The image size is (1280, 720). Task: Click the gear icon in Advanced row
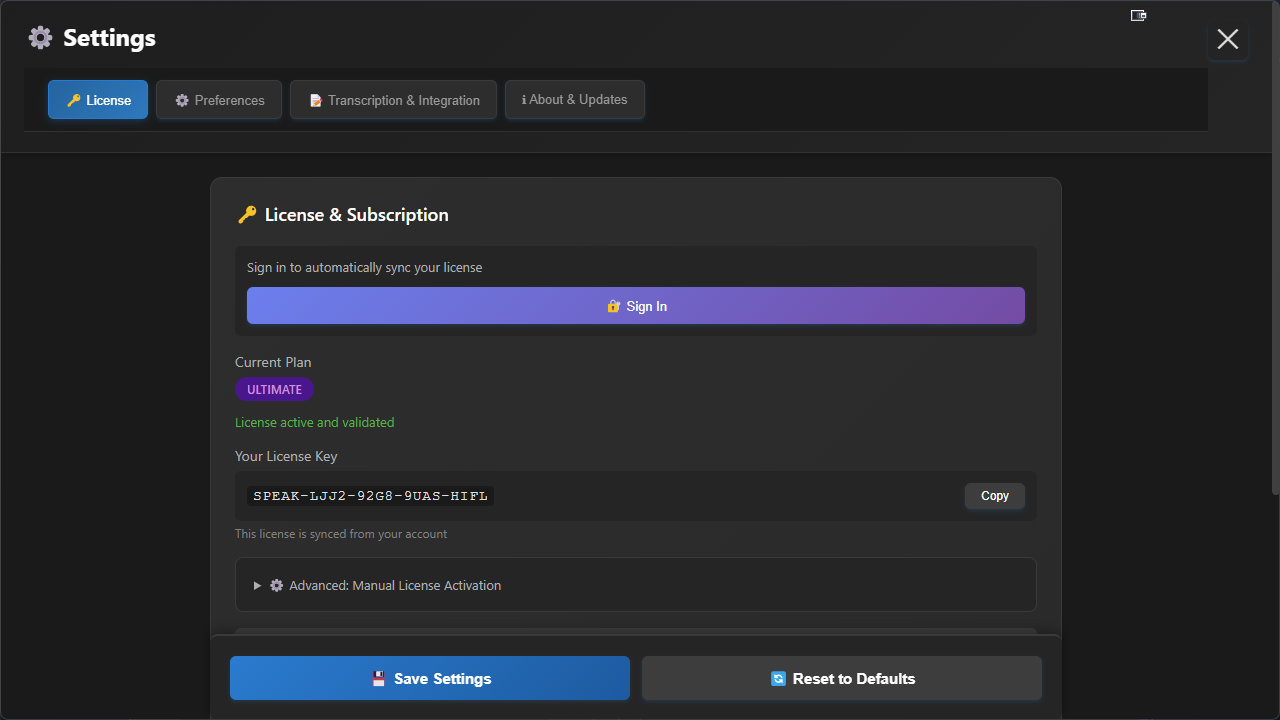point(277,585)
